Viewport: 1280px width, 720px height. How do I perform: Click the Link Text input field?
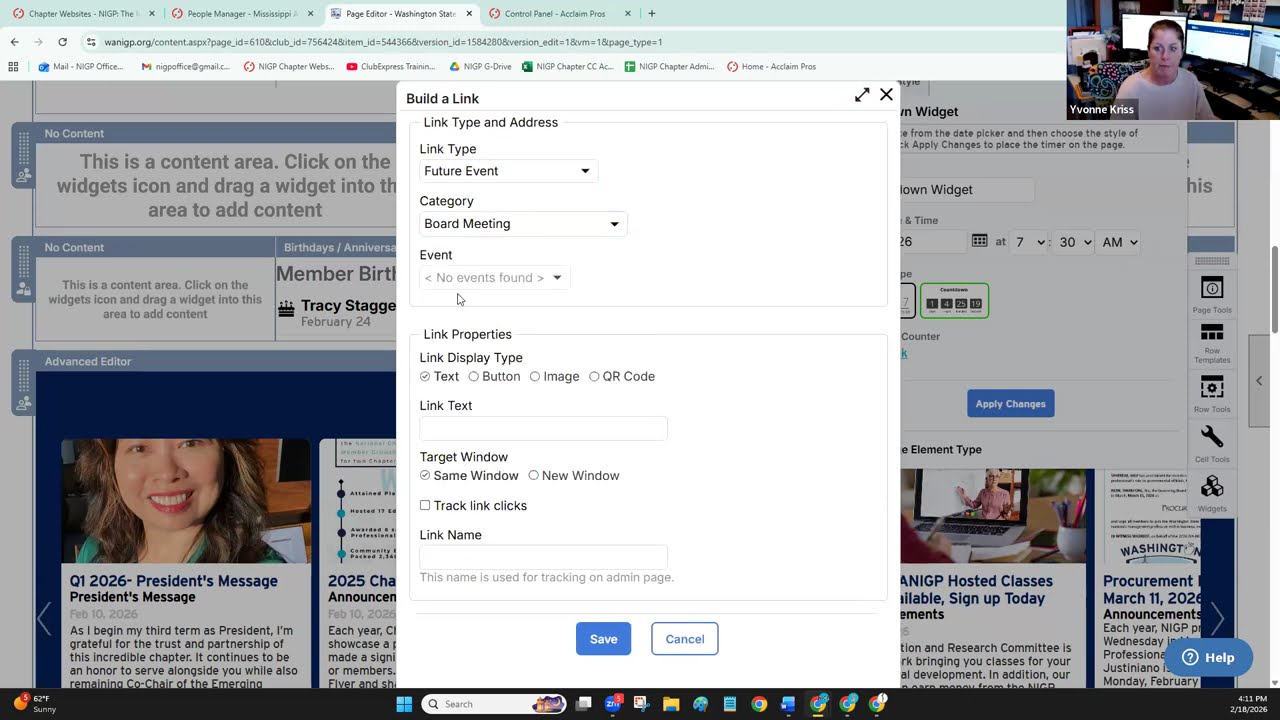click(x=543, y=428)
